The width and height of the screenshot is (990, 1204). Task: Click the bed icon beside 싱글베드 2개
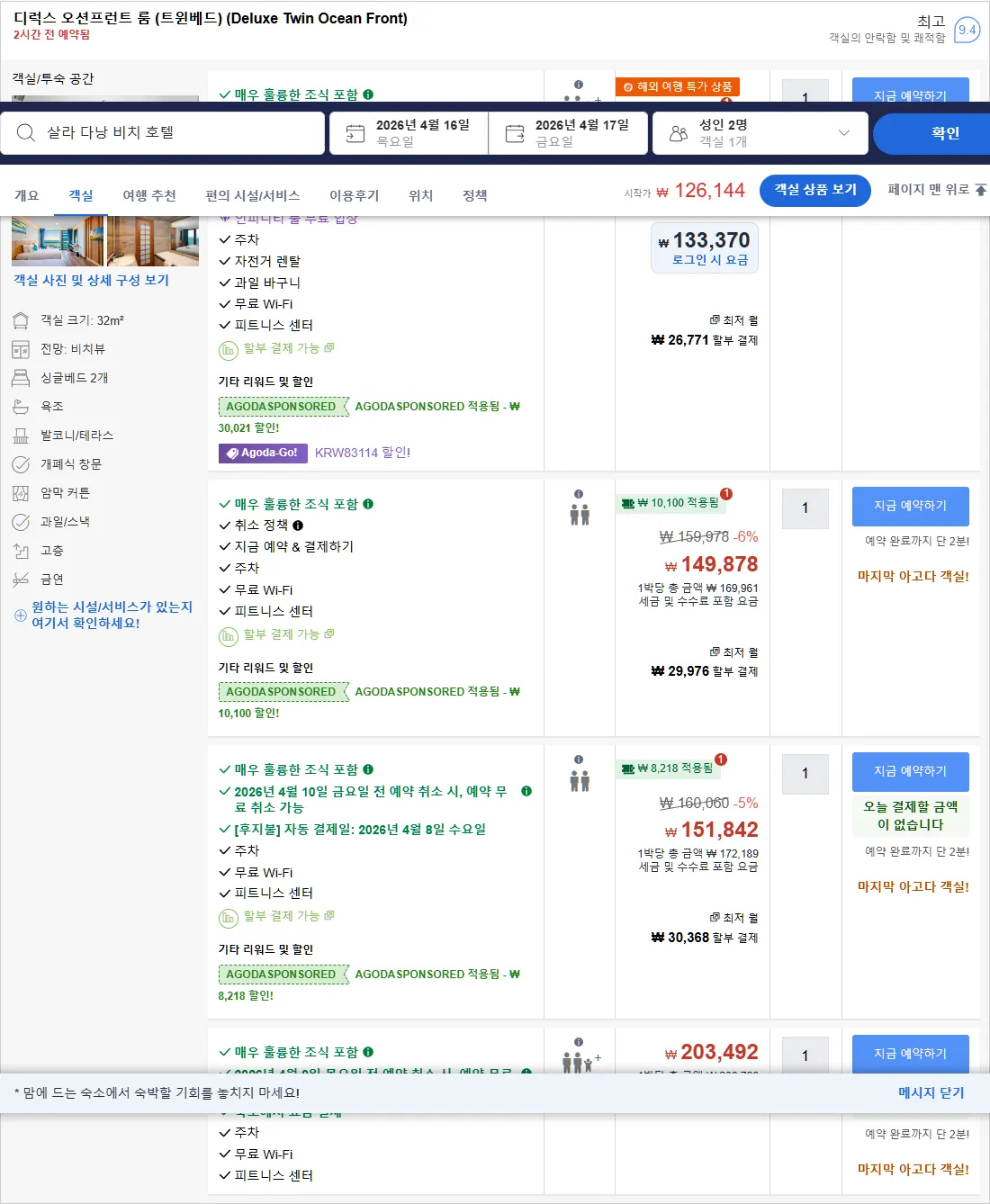(x=21, y=378)
